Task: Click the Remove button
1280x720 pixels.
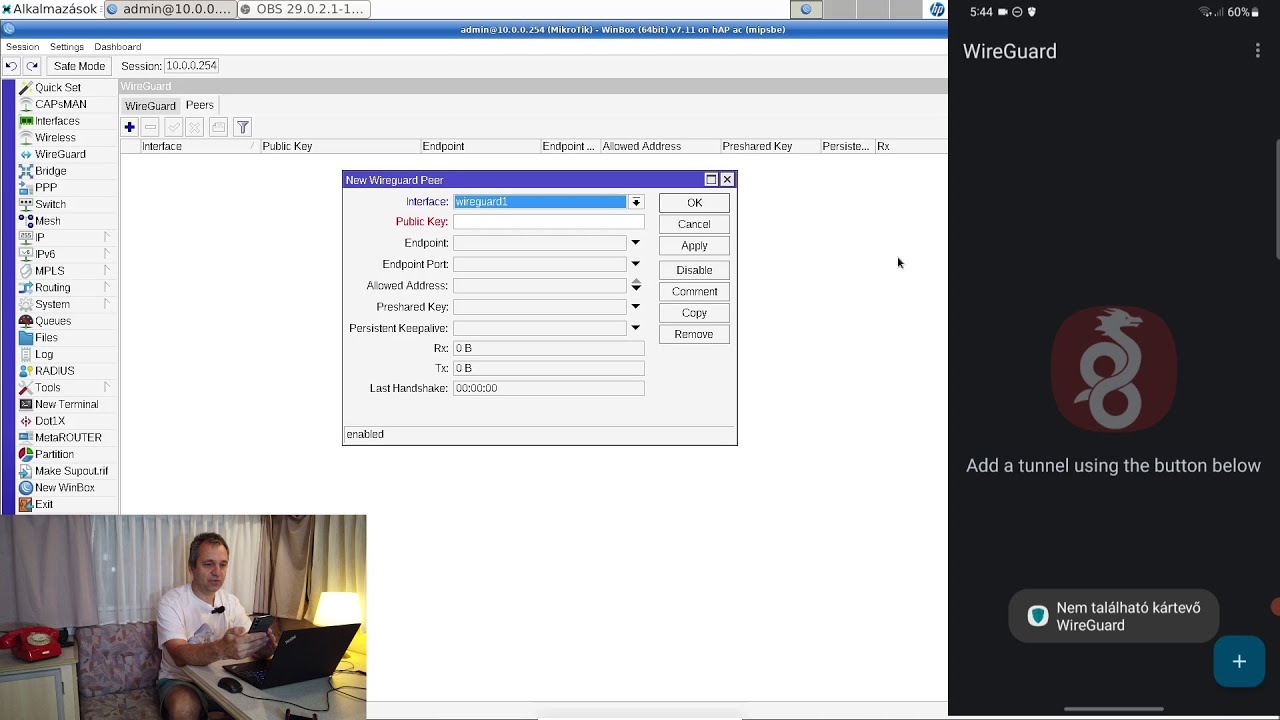Action: point(694,334)
